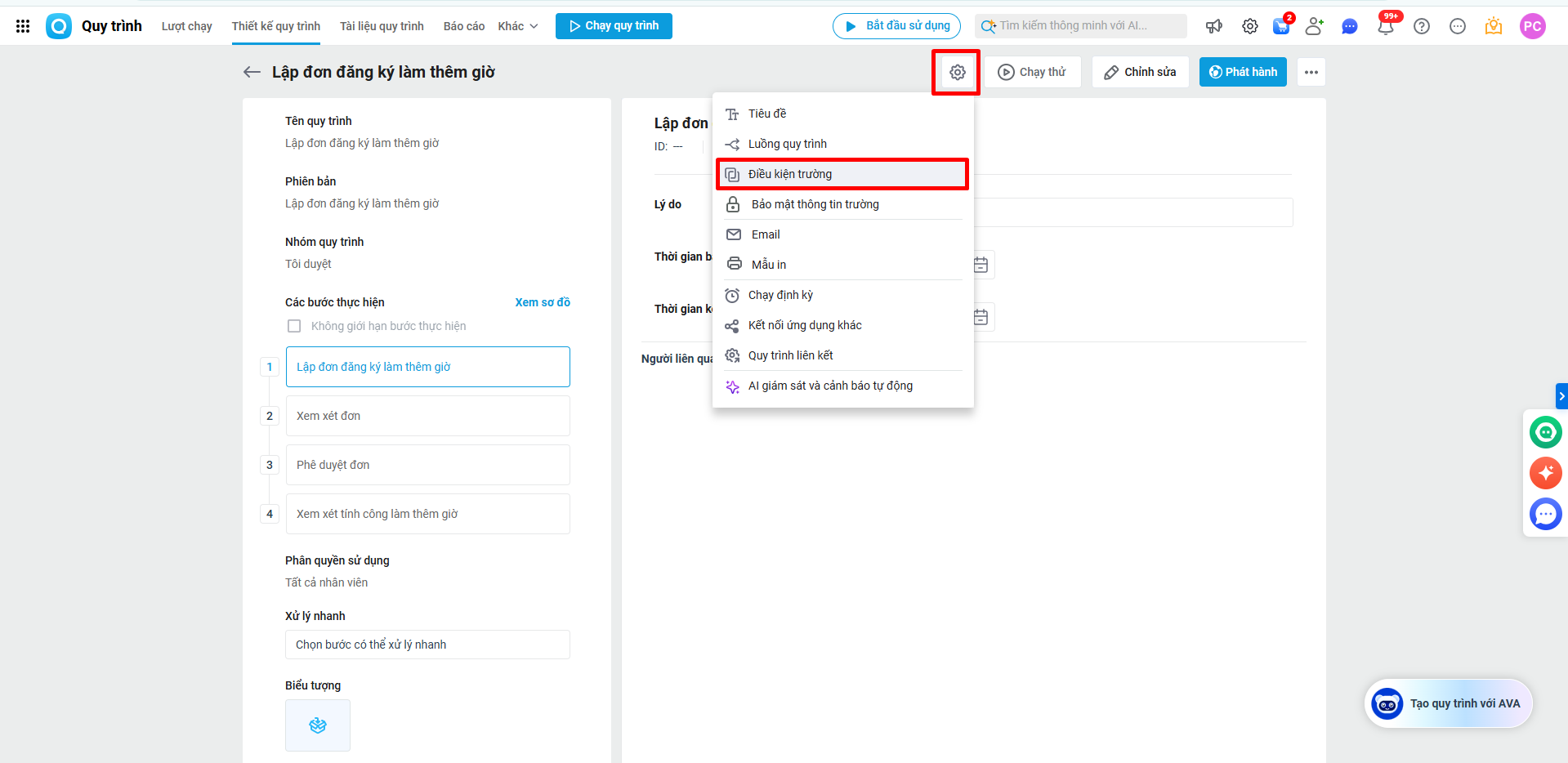Click the apps grid launcher icon
Viewport: 1568px width, 763px height.
pyautogui.click(x=23, y=26)
